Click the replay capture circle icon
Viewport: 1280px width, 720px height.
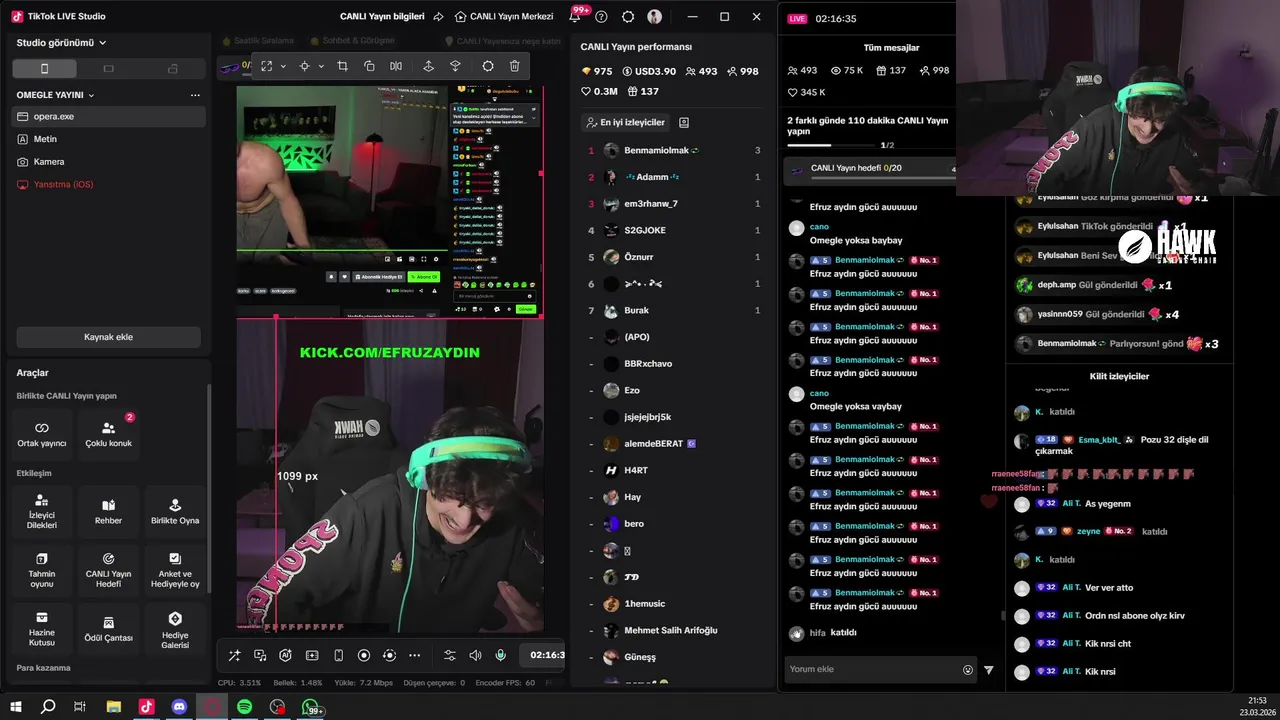coord(389,655)
